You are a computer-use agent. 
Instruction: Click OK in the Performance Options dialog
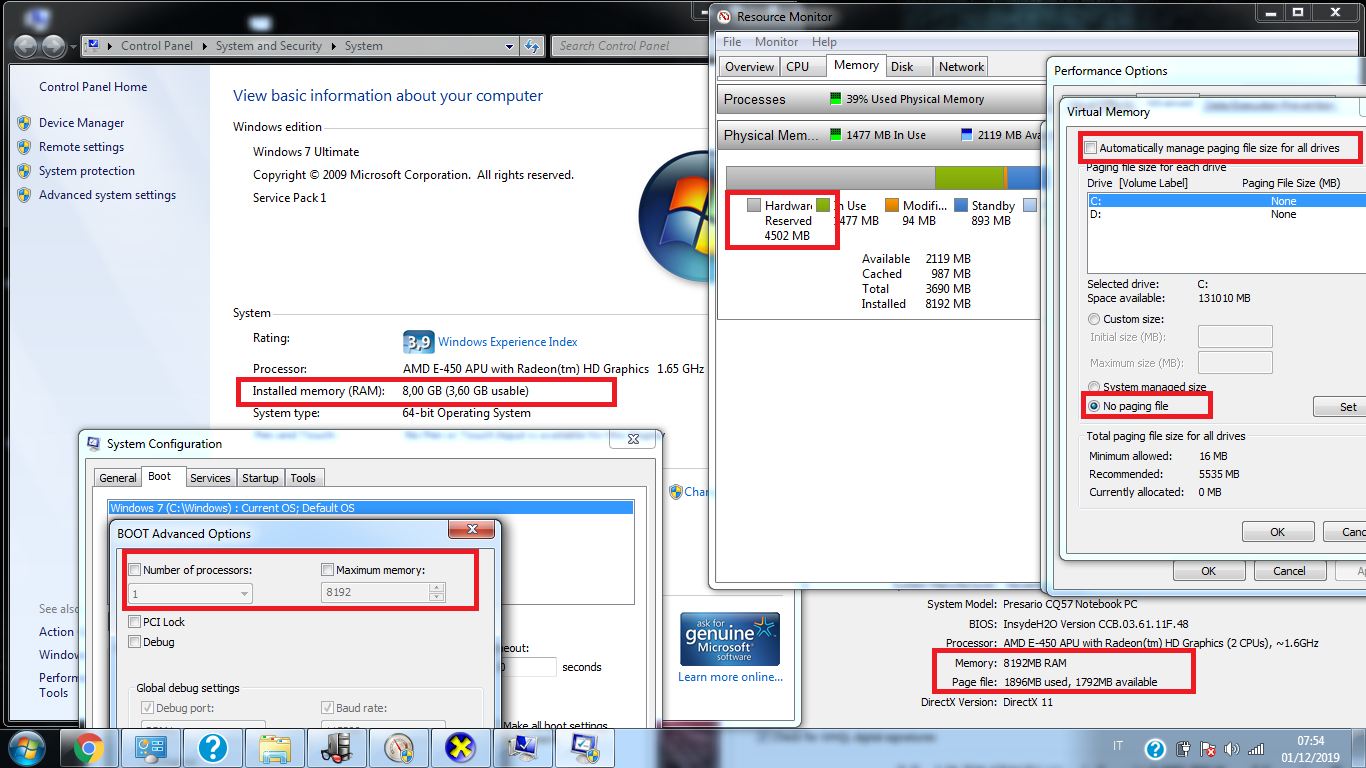tap(1208, 571)
